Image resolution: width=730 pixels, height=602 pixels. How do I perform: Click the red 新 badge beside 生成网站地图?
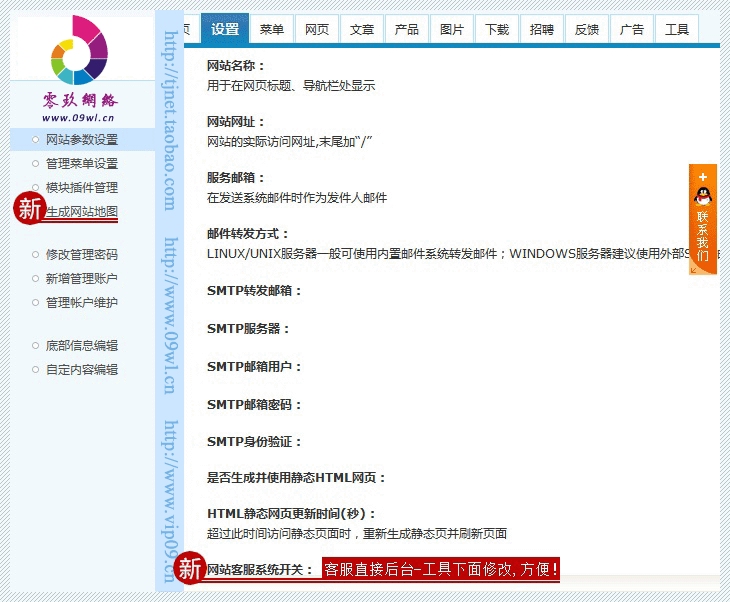30,208
